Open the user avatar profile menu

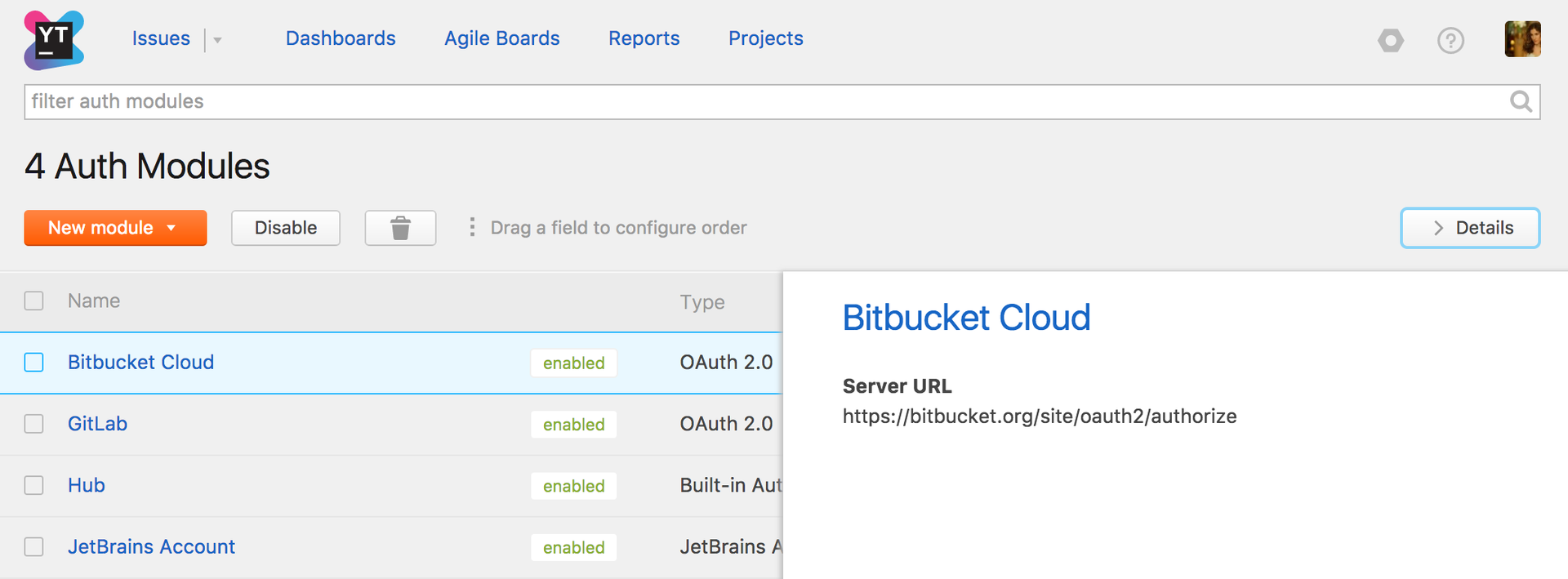1522,39
